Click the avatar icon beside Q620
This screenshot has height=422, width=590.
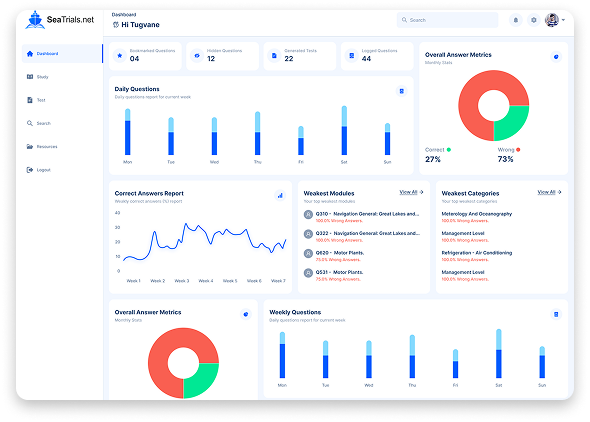coord(308,254)
